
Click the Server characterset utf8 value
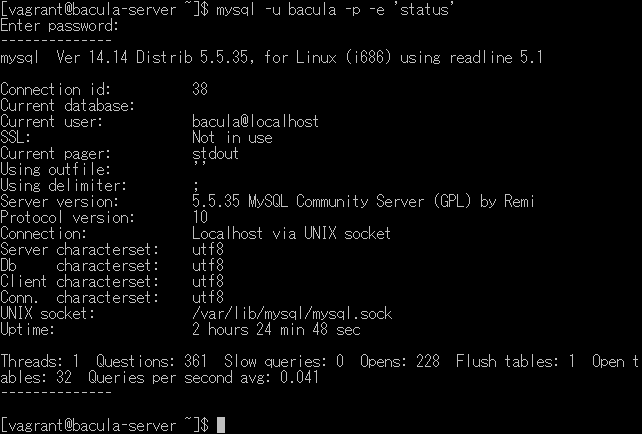pyautogui.click(x=208, y=249)
